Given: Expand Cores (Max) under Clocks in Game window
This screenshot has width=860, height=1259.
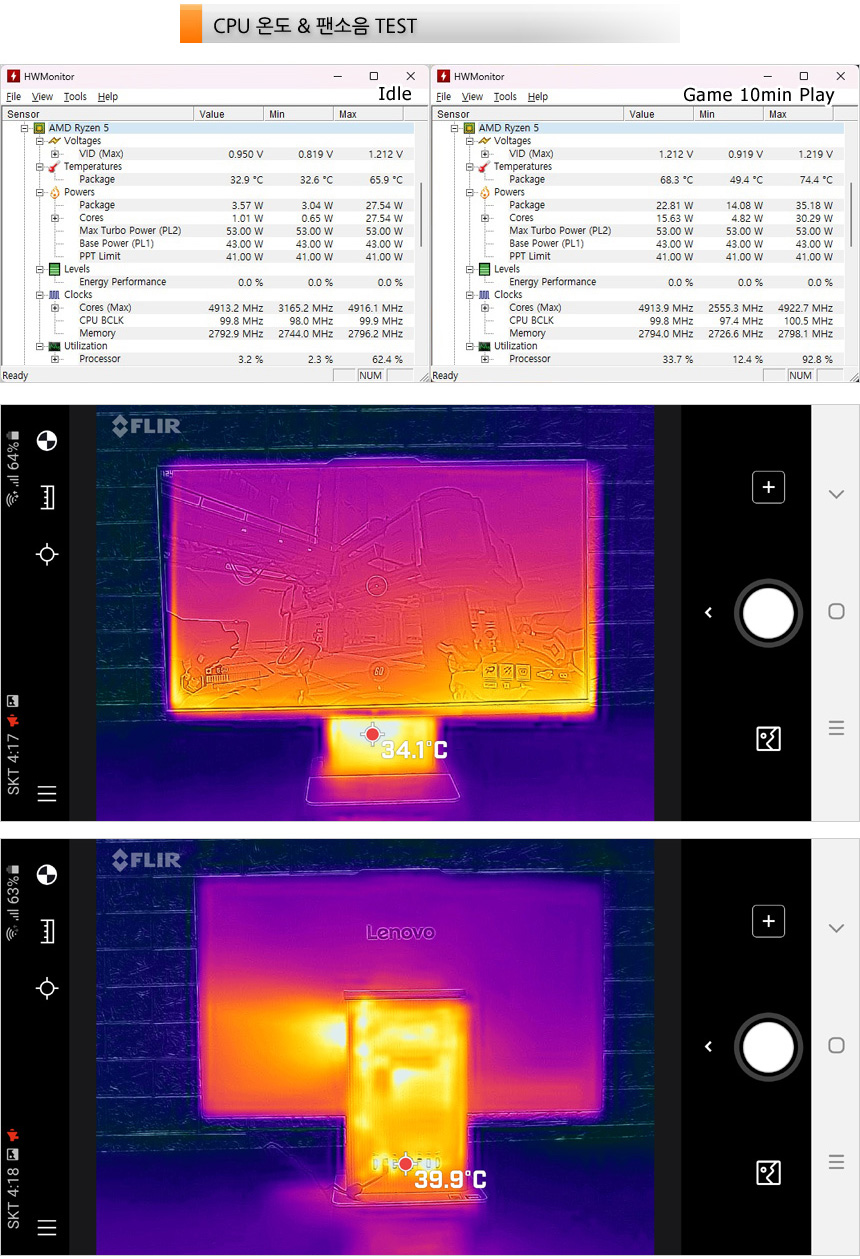Looking at the screenshot, I should tap(485, 308).
